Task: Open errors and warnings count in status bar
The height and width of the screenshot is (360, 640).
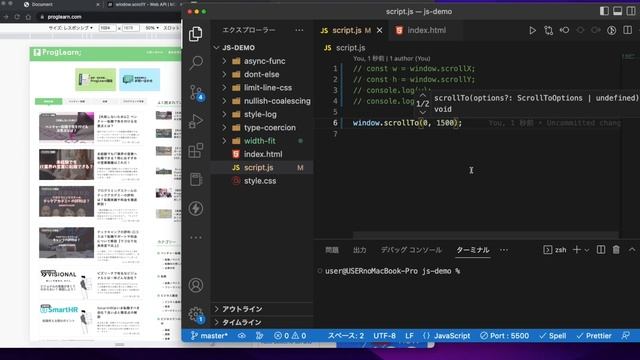Action: [290, 336]
